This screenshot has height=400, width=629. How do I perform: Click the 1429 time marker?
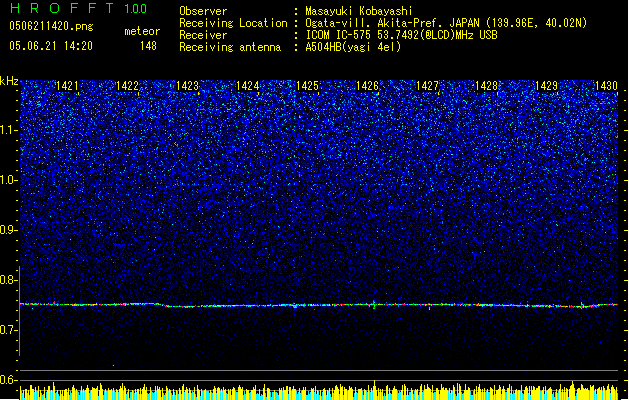546,86
